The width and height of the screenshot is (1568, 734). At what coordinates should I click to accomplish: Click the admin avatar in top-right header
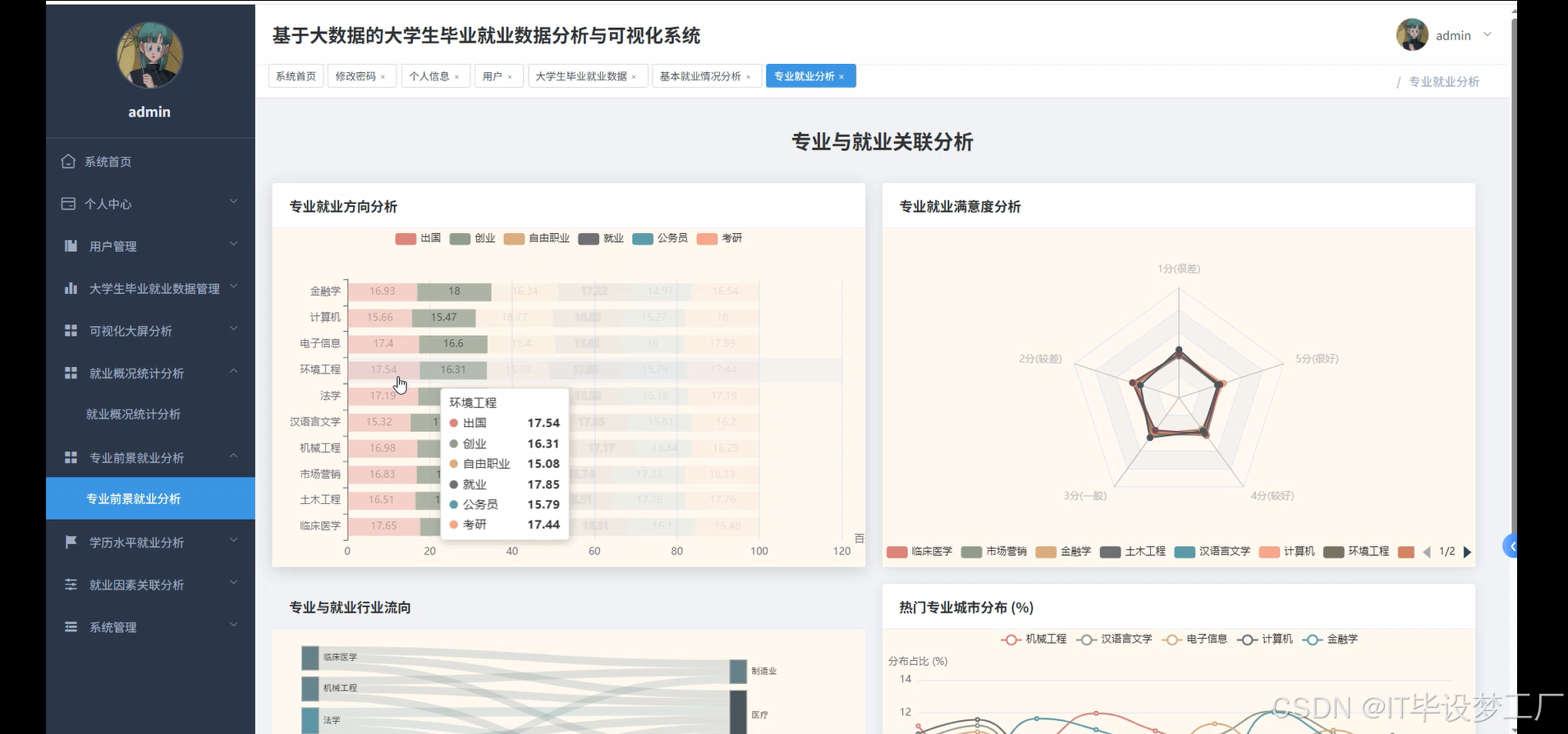coord(1412,35)
